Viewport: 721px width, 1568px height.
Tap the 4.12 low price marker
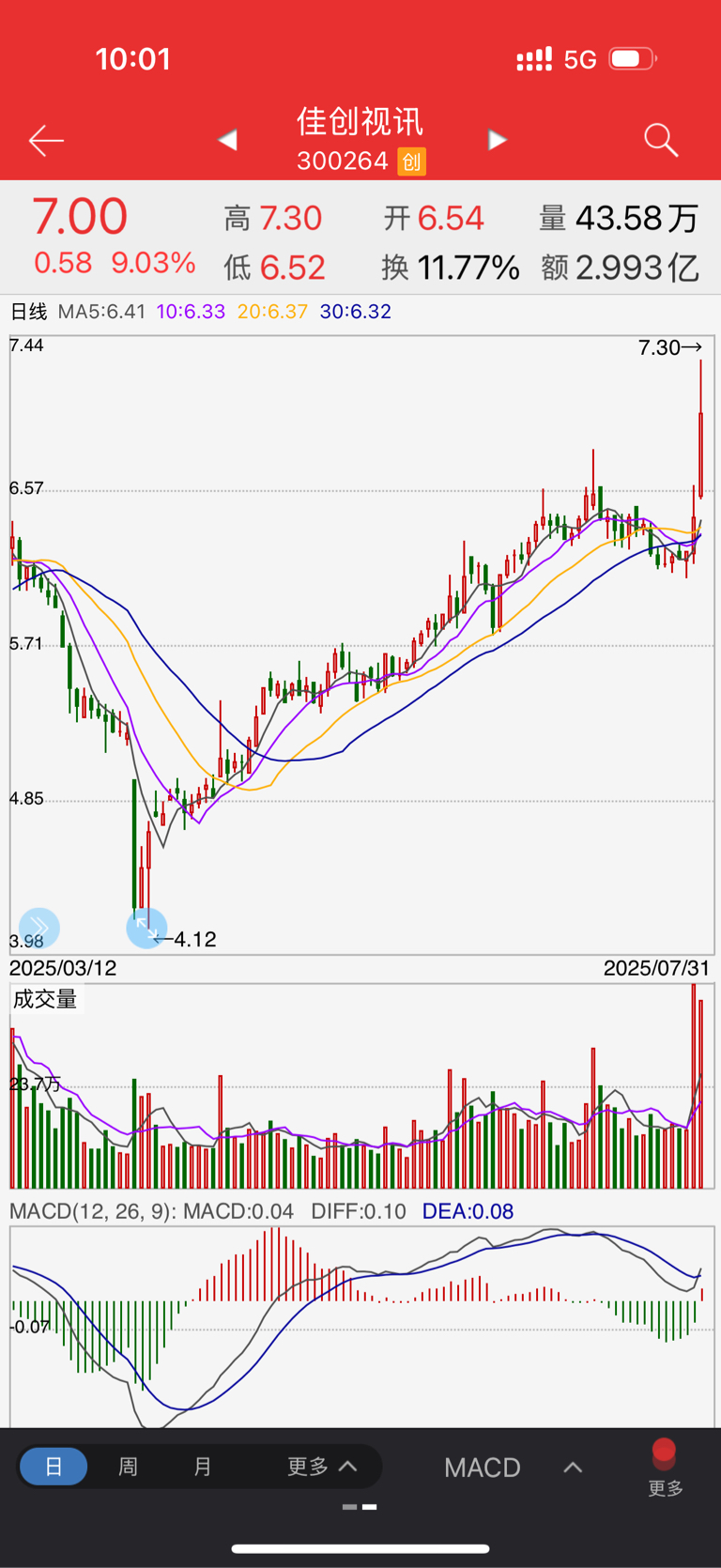(186, 939)
